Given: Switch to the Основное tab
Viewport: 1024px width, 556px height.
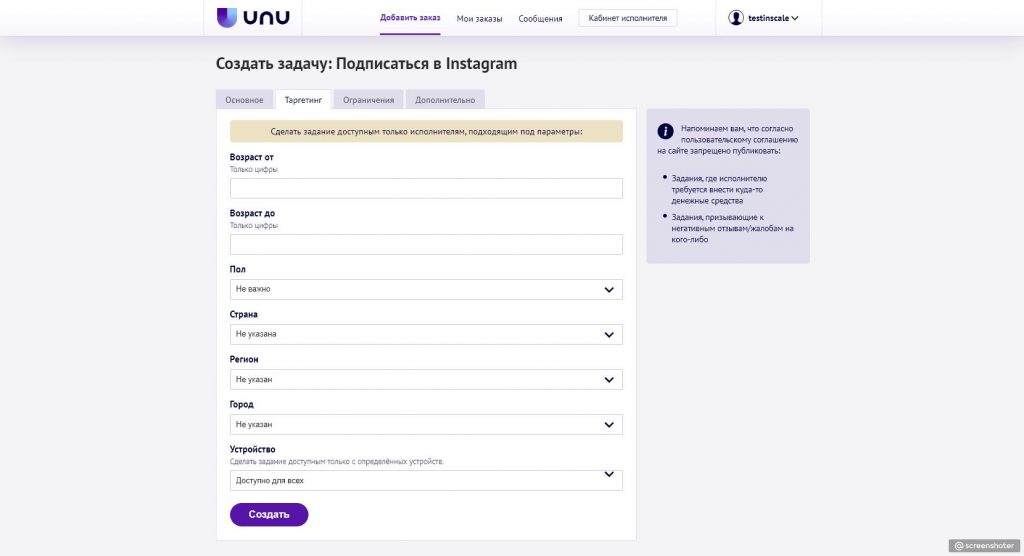Looking at the screenshot, I should tap(244, 100).
